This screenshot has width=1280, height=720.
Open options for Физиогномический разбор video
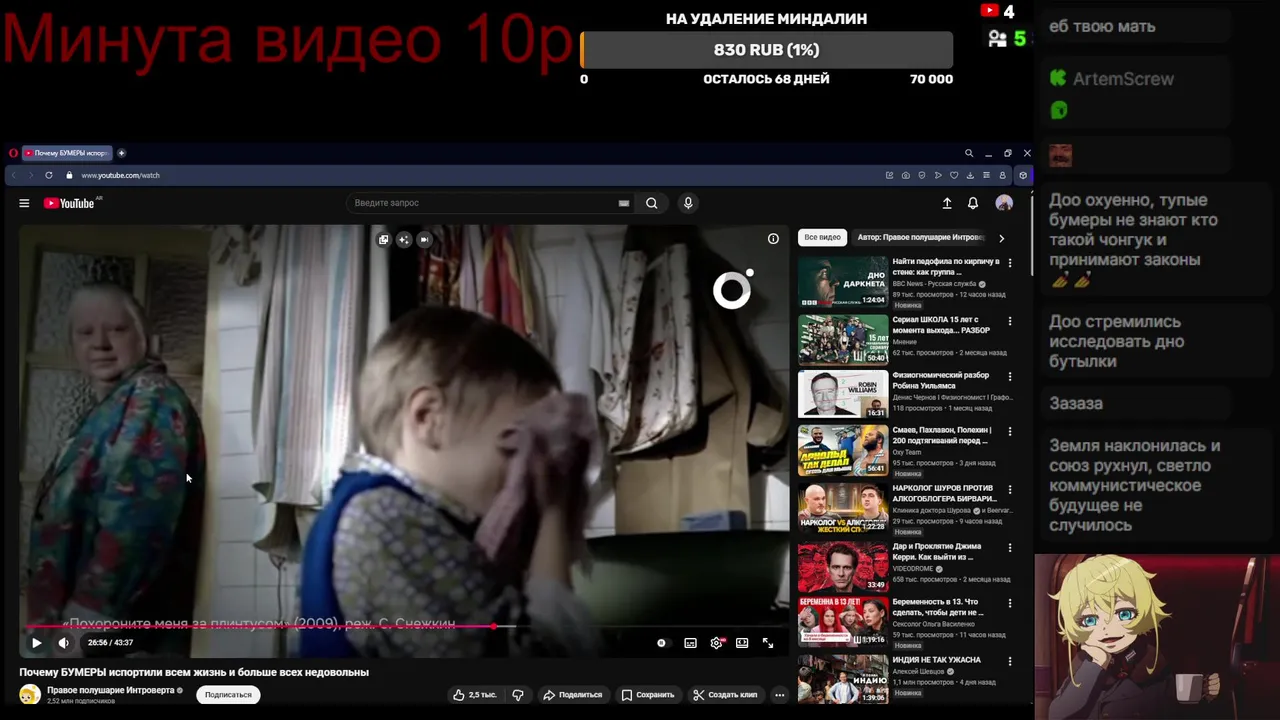coord(1009,377)
